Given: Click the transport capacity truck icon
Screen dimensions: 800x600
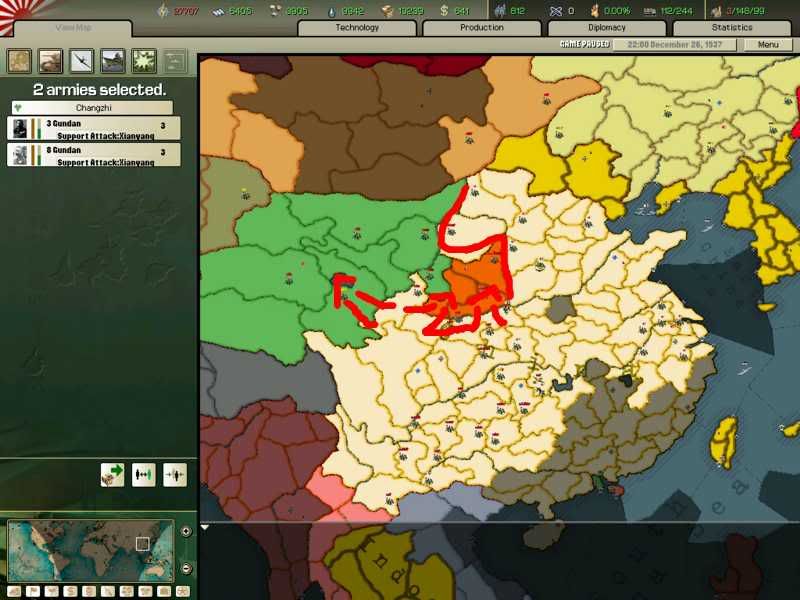Looking at the screenshot, I should 649,11.
